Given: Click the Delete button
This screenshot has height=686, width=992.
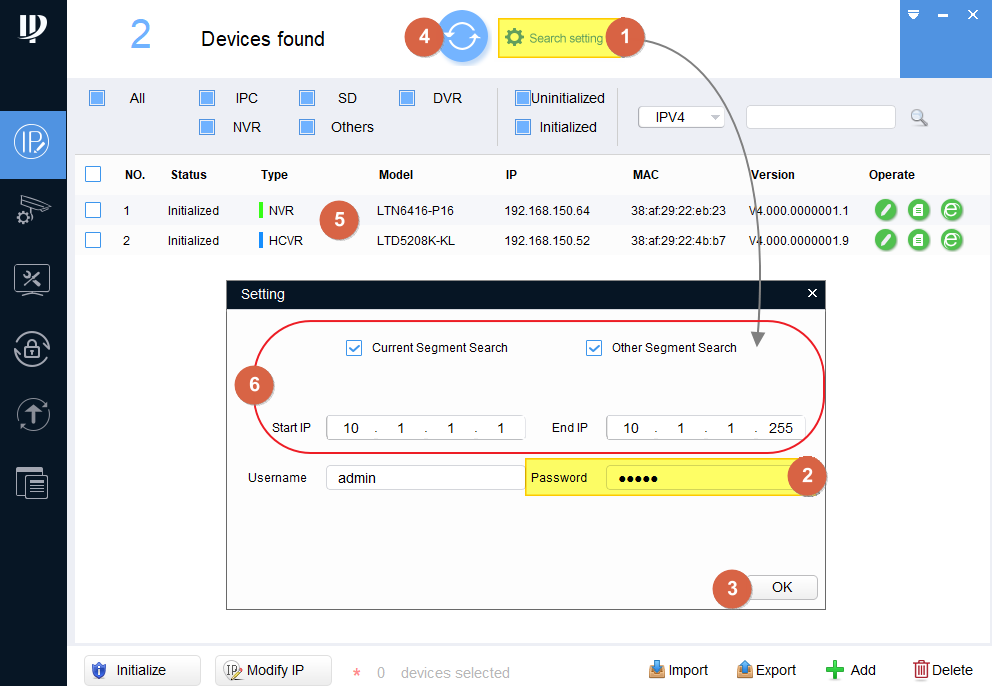Looking at the screenshot, I should (x=943, y=670).
